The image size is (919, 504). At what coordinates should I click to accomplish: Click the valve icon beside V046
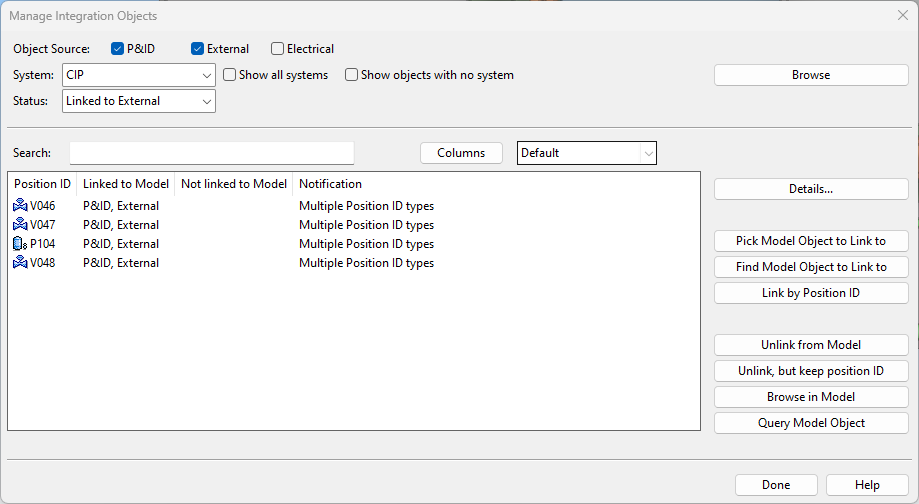click(20, 206)
